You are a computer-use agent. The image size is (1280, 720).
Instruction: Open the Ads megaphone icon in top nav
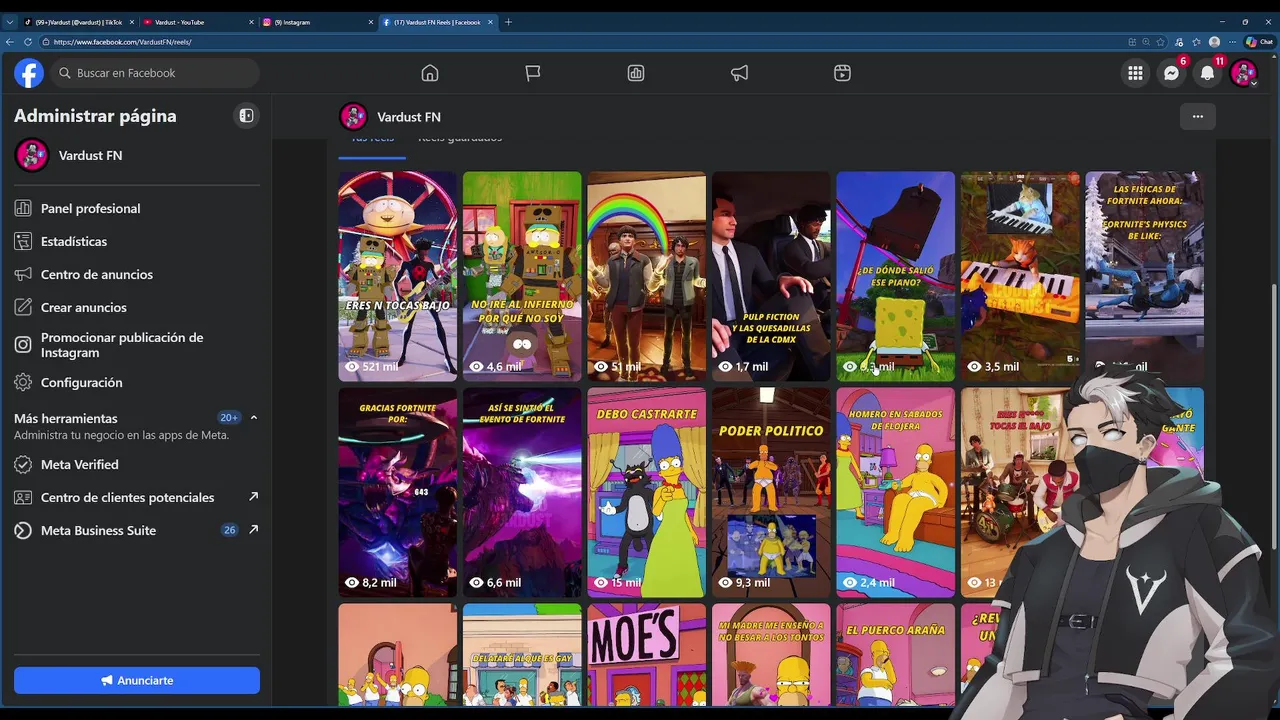[x=739, y=73]
